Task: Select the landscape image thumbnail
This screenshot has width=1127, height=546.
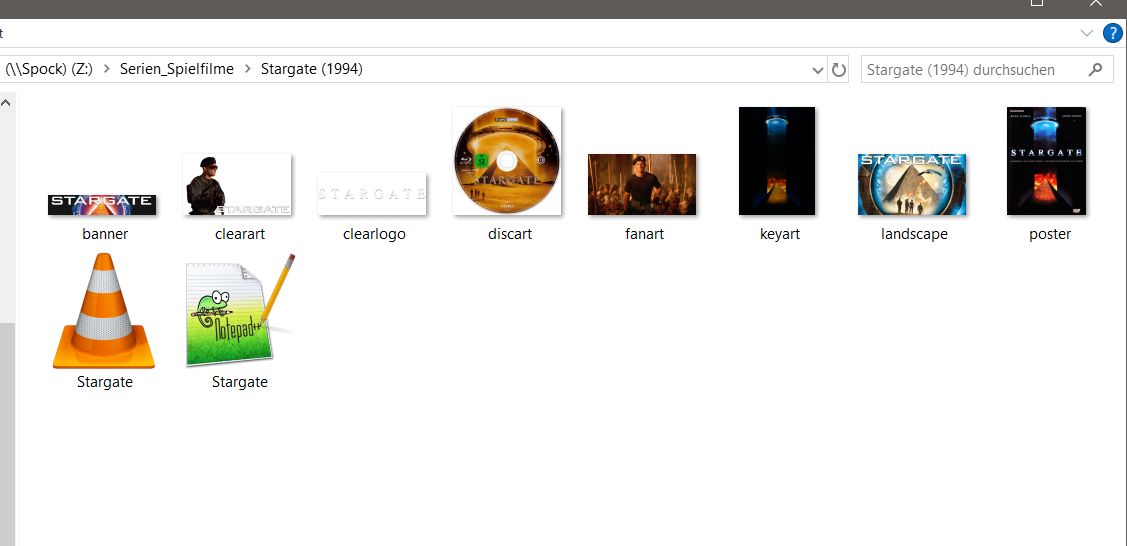Action: [911, 184]
